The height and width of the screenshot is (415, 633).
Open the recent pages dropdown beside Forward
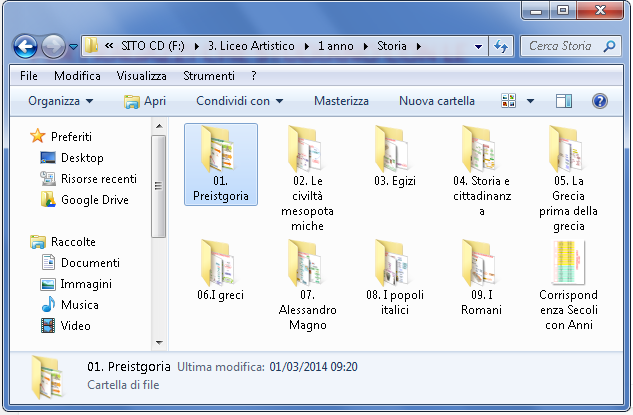click(x=73, y=47)
